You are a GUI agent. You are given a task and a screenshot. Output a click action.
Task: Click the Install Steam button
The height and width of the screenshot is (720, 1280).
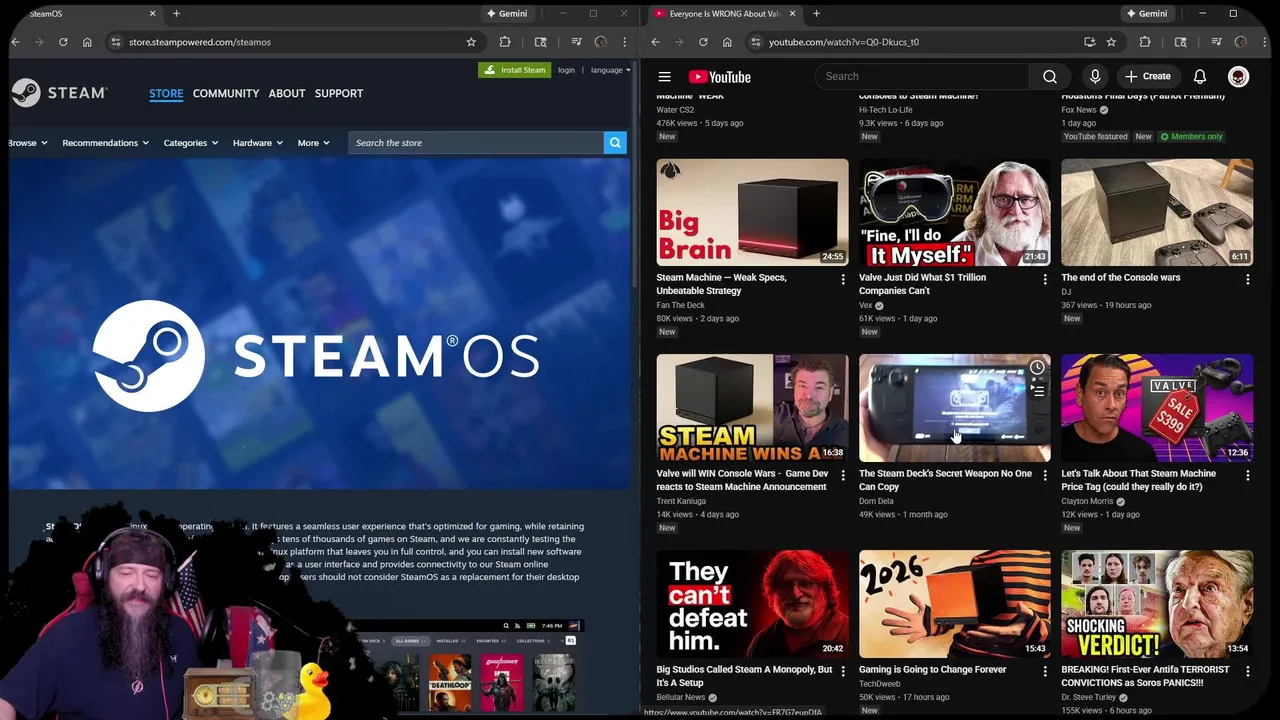pos(514,70)
